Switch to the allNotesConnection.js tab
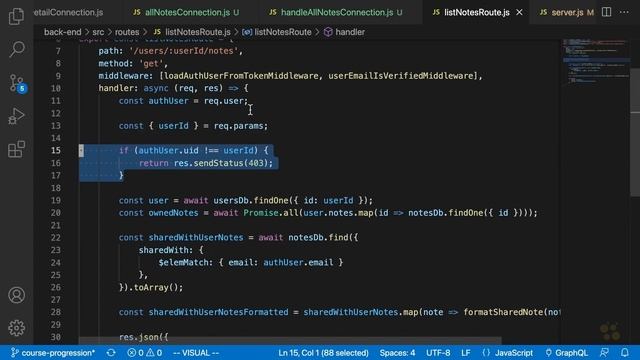Image resolution: width=640 pixels, height=360 pixels. (186, 13)
